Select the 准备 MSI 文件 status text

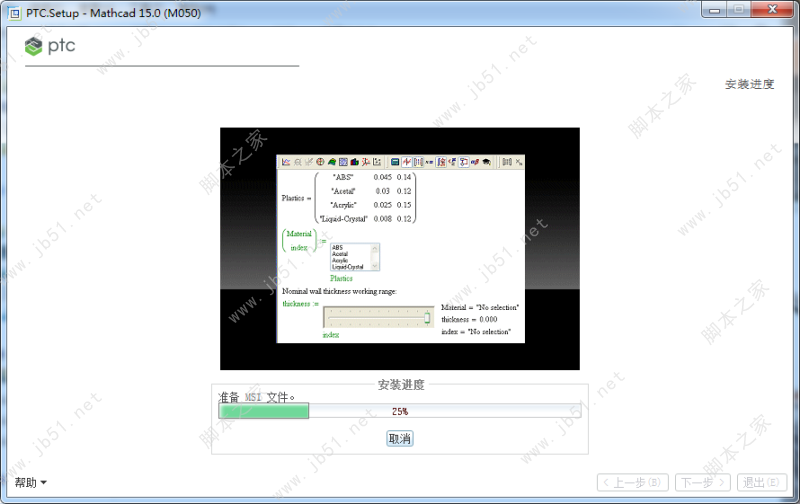point(256,397)
